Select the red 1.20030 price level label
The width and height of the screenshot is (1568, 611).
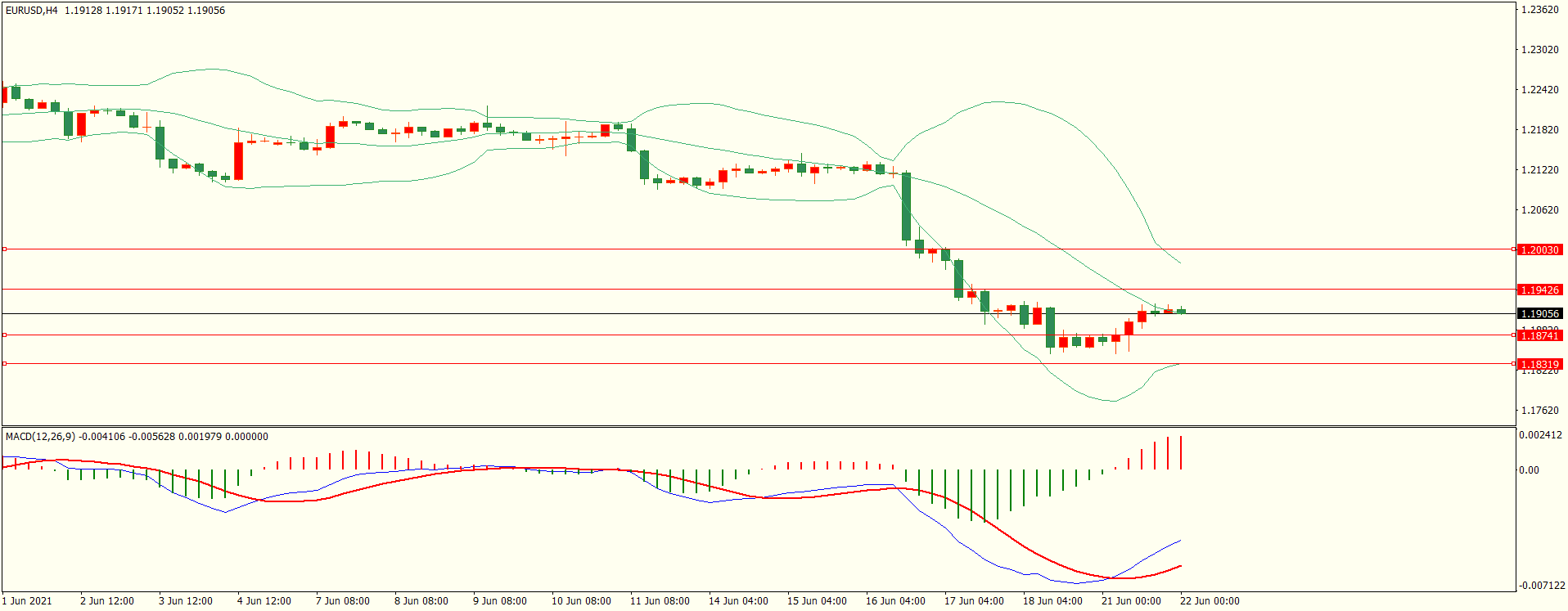click(1539, 249)
